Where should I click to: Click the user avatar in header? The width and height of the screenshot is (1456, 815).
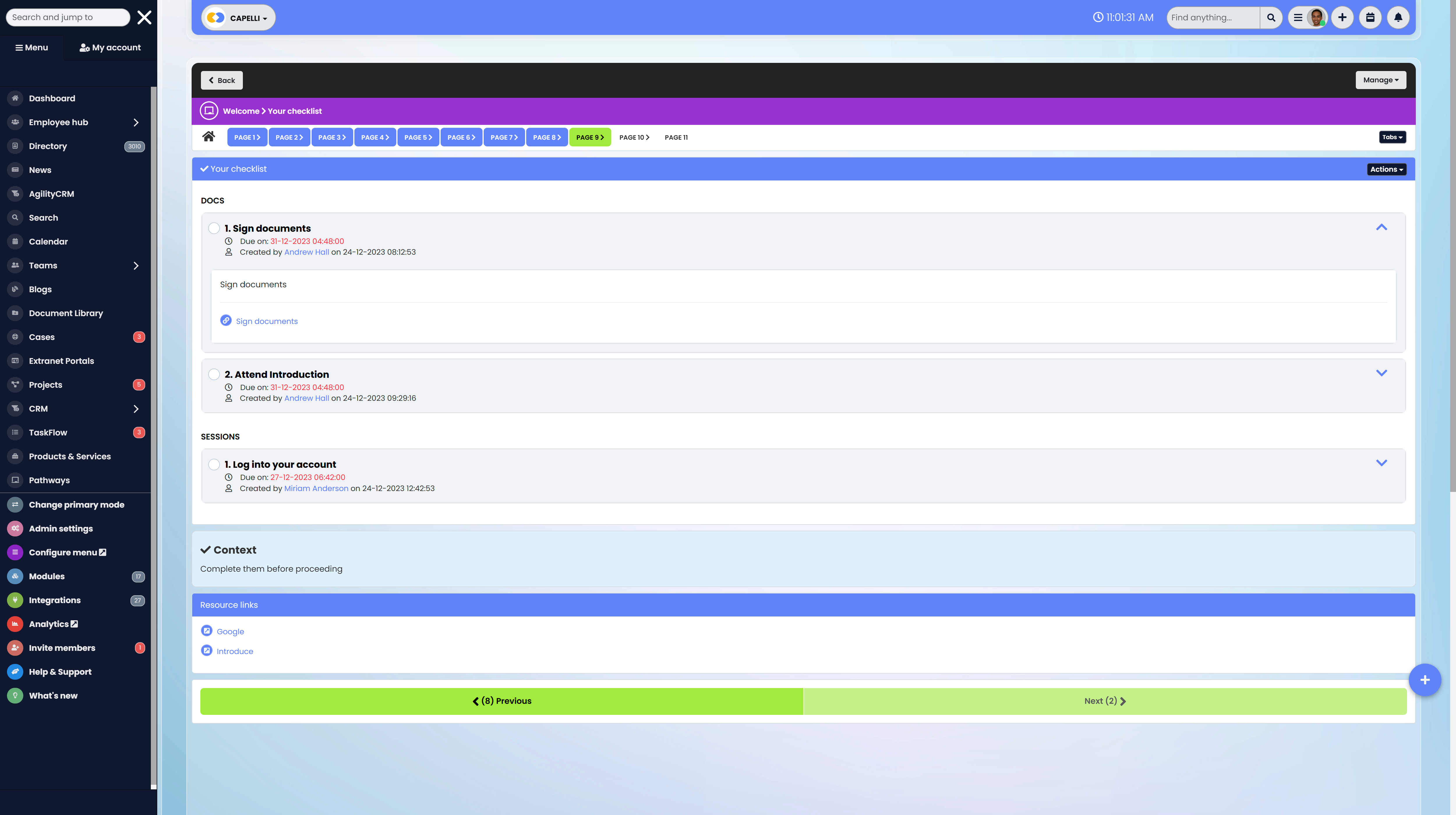[x=1316, y=17]
